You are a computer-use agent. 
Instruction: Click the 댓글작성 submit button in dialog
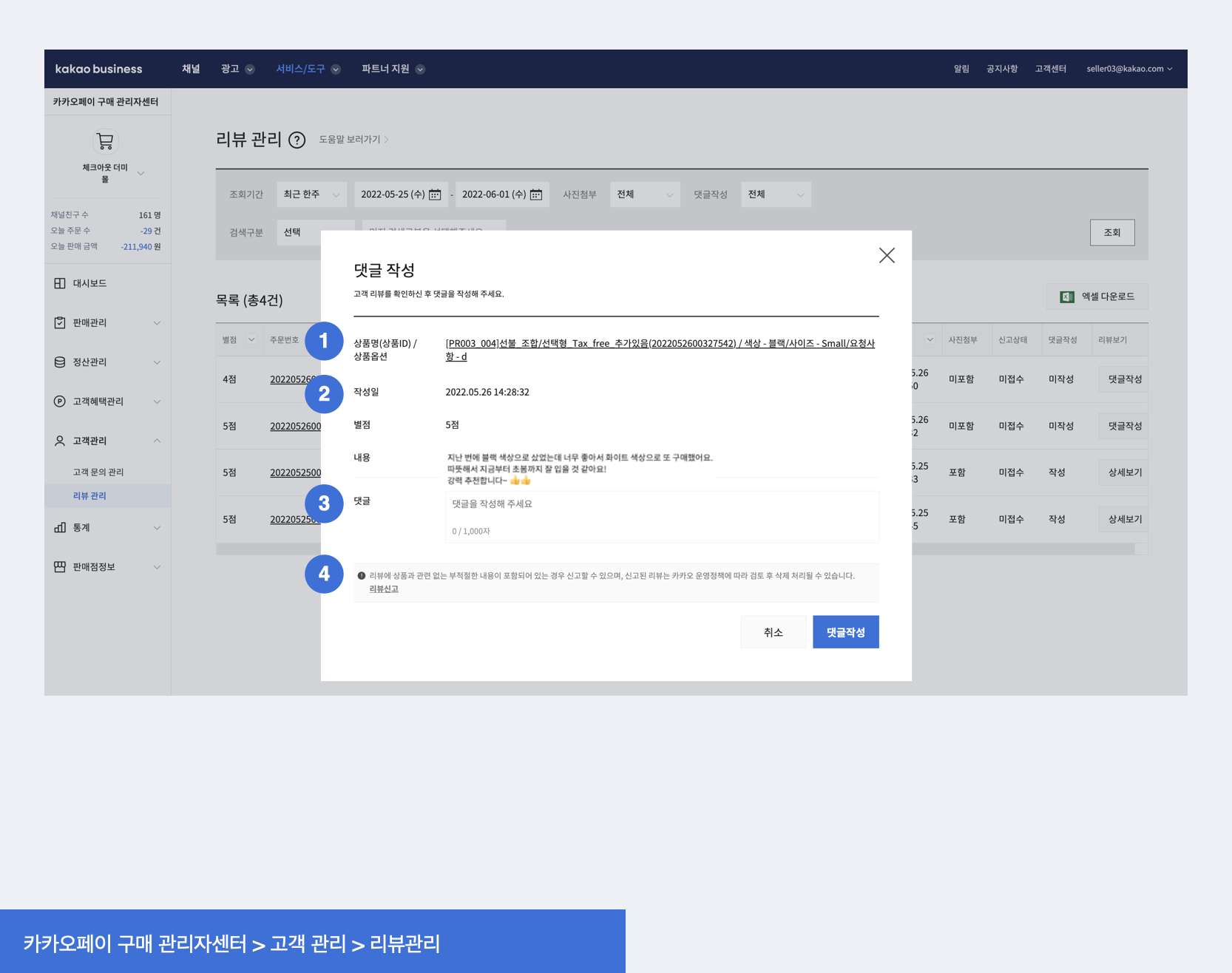(x=846, y=632)
